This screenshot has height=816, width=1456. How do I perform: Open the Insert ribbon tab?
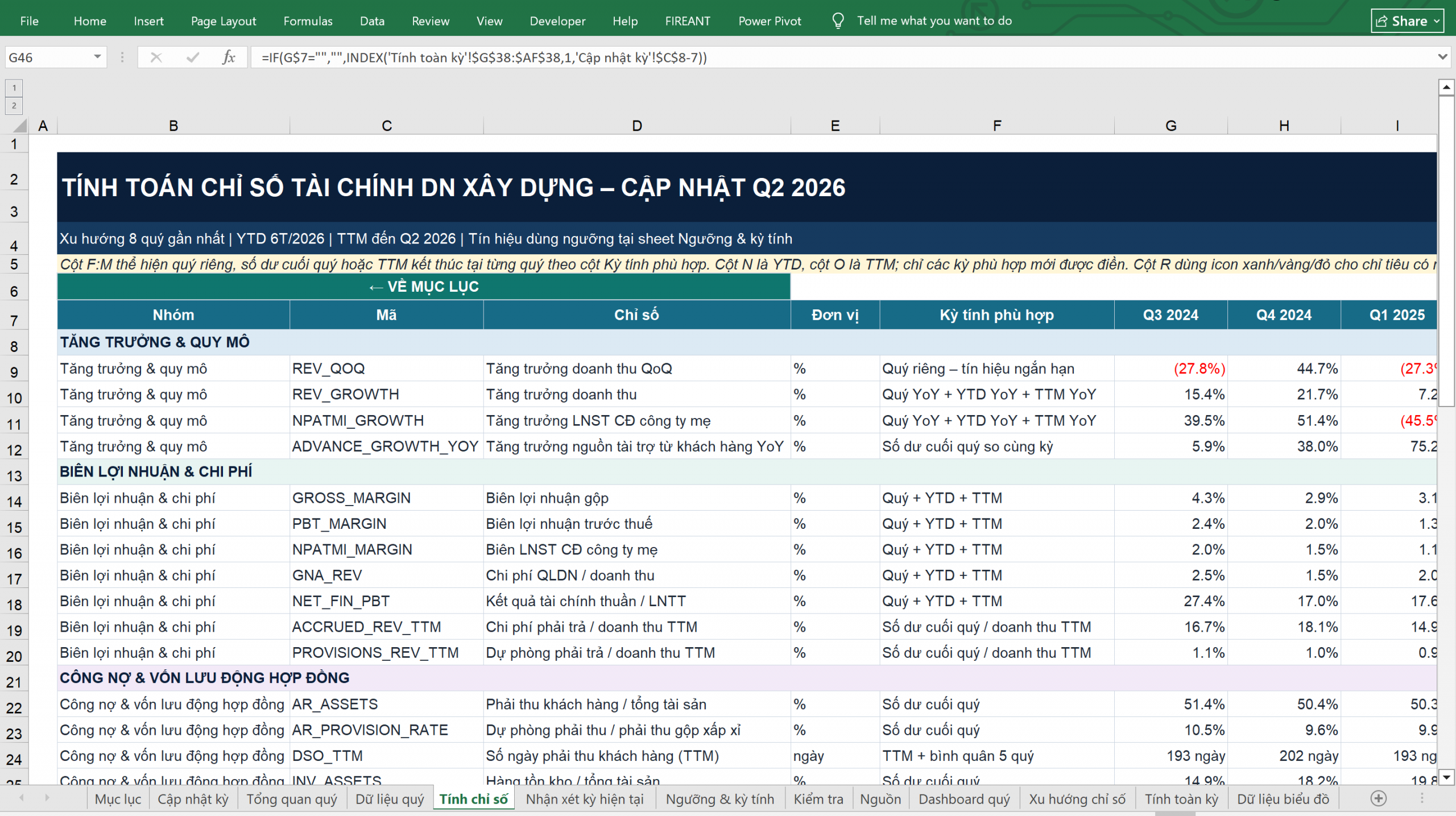[148, 21]
